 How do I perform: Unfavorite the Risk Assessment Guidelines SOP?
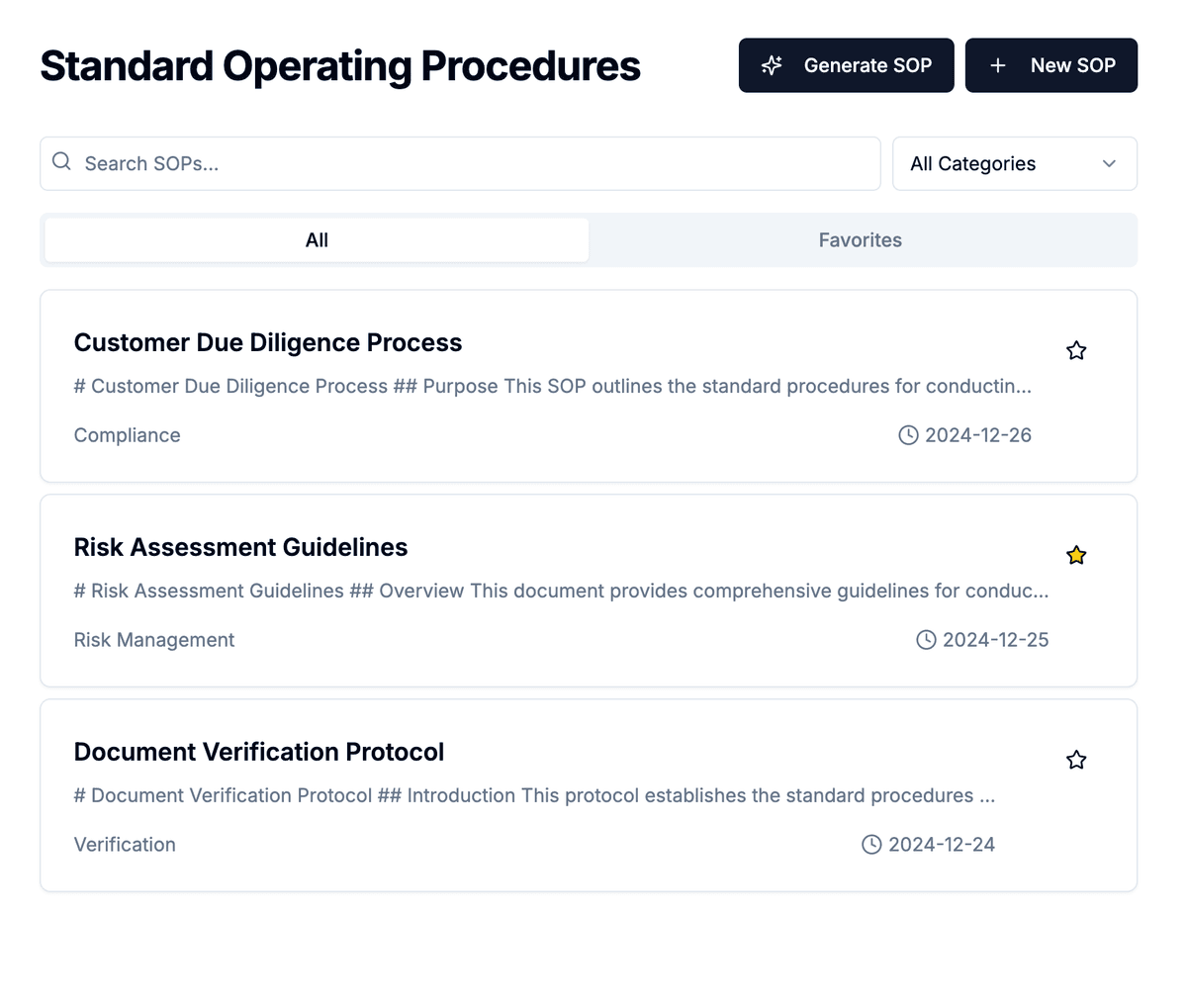(x=1075, y=555)
